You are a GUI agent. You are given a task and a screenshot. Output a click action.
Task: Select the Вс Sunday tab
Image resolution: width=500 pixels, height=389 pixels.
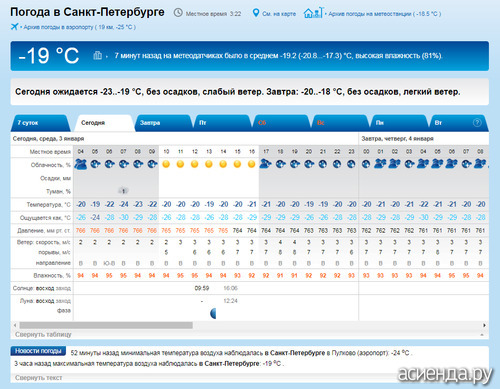click(321, 123)
